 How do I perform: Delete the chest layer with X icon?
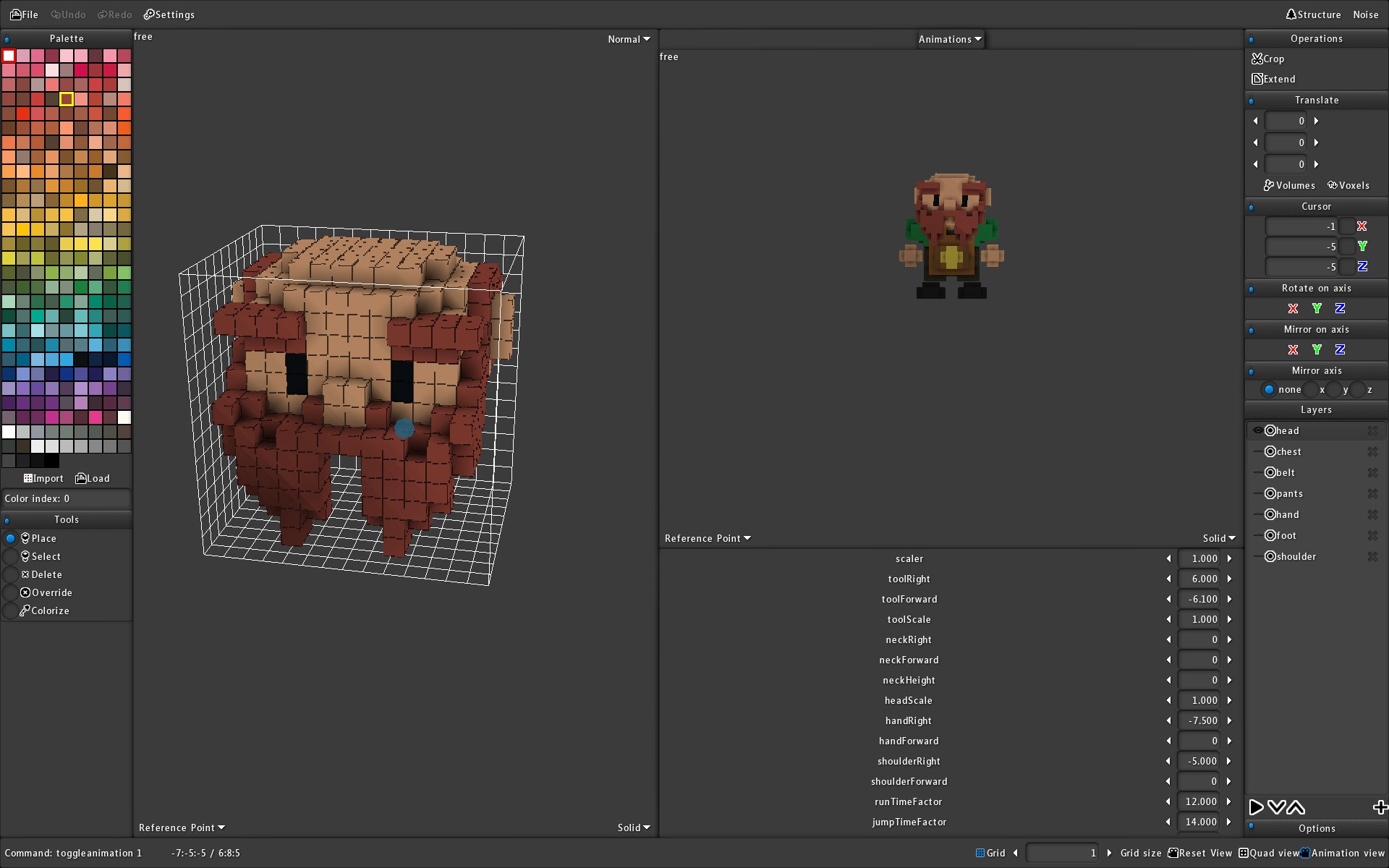1372,451
